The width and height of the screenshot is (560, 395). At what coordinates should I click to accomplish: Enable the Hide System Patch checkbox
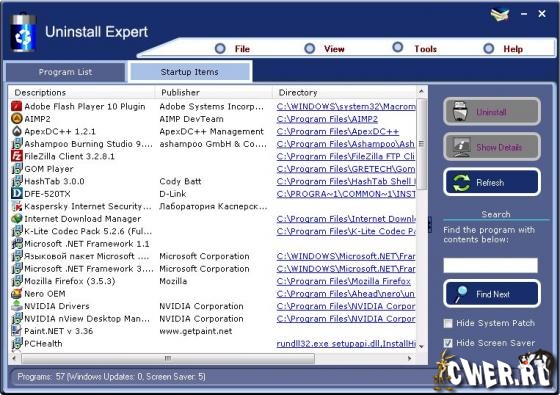coord(448,323)
